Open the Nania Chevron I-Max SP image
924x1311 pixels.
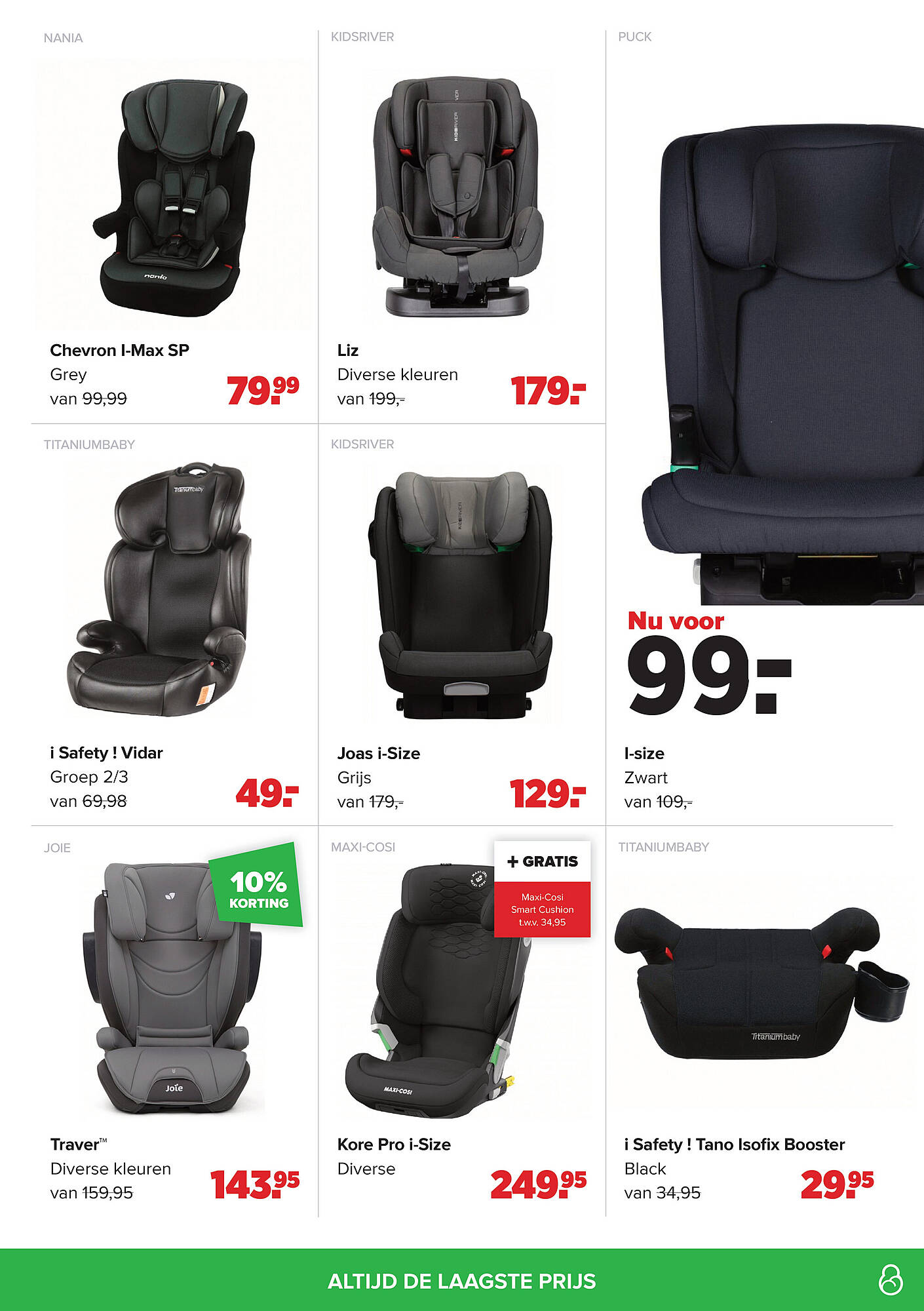175,197
